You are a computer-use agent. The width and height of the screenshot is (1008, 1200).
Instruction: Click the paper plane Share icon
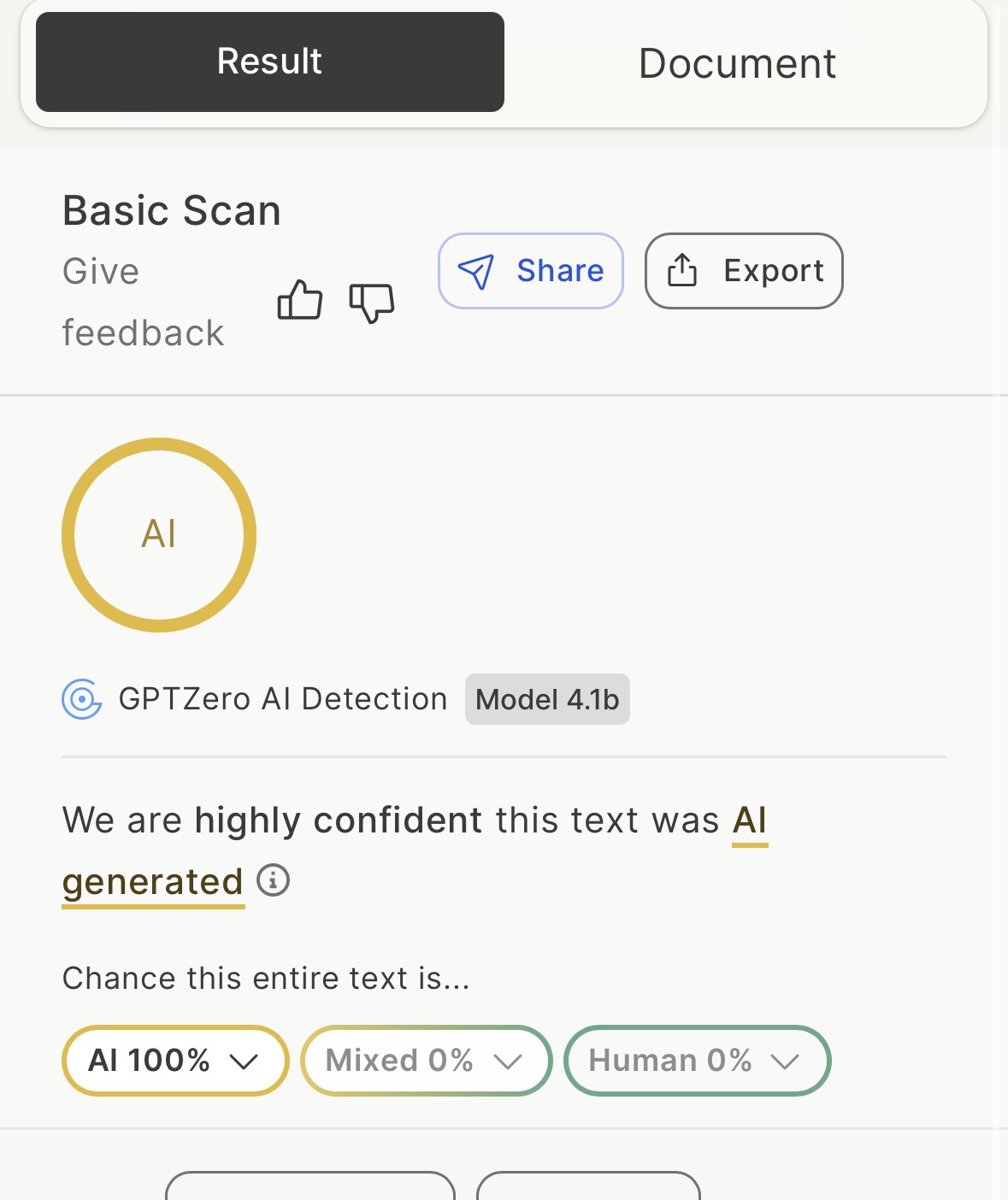[x=476, y=272]
